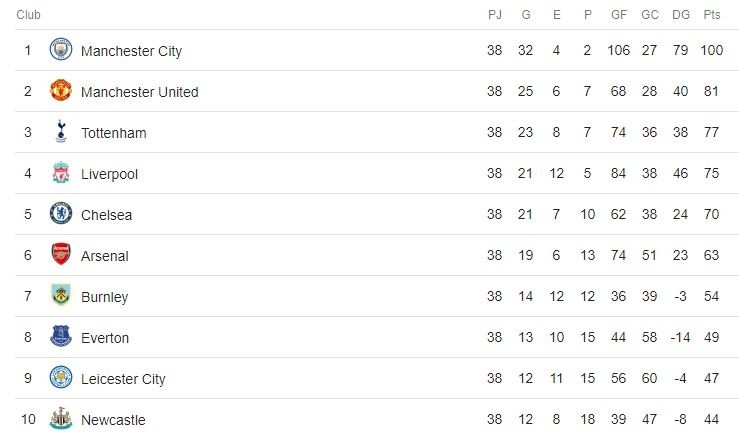Select the Leicester City fox crest
739x437 pixels.
(61, 378)
